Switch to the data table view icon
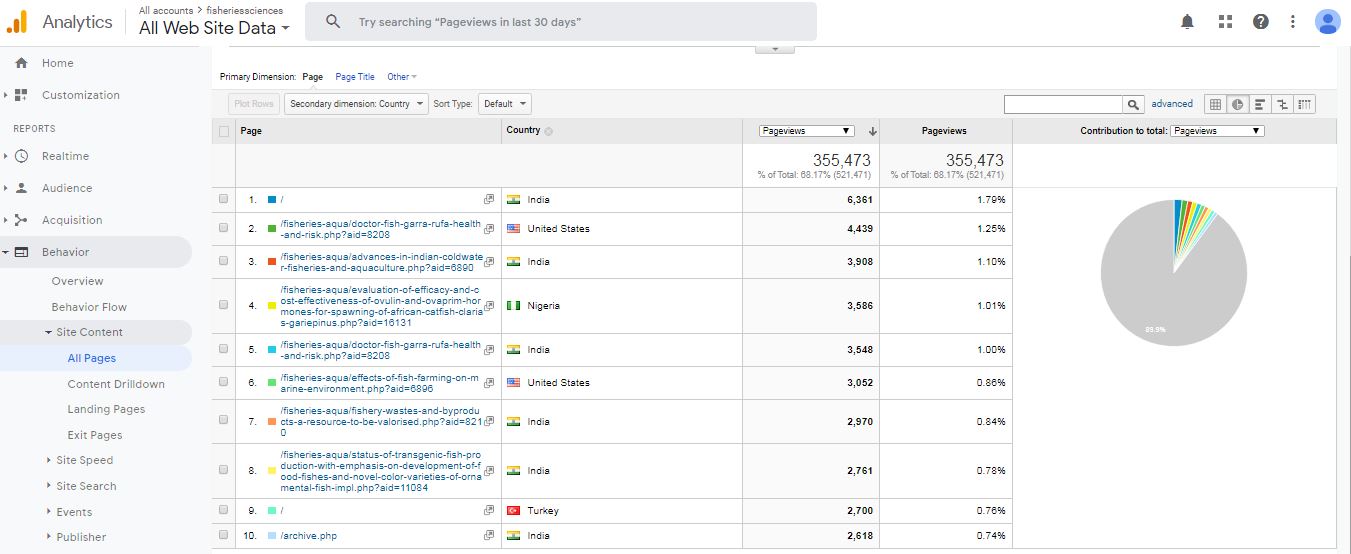 click(x=1215, y=104)
